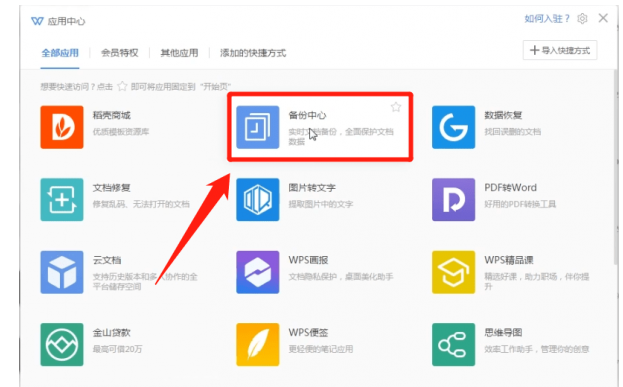Close the 应用中心 window
This screenshot has width=623, height=387.
[x=603, y=18]
